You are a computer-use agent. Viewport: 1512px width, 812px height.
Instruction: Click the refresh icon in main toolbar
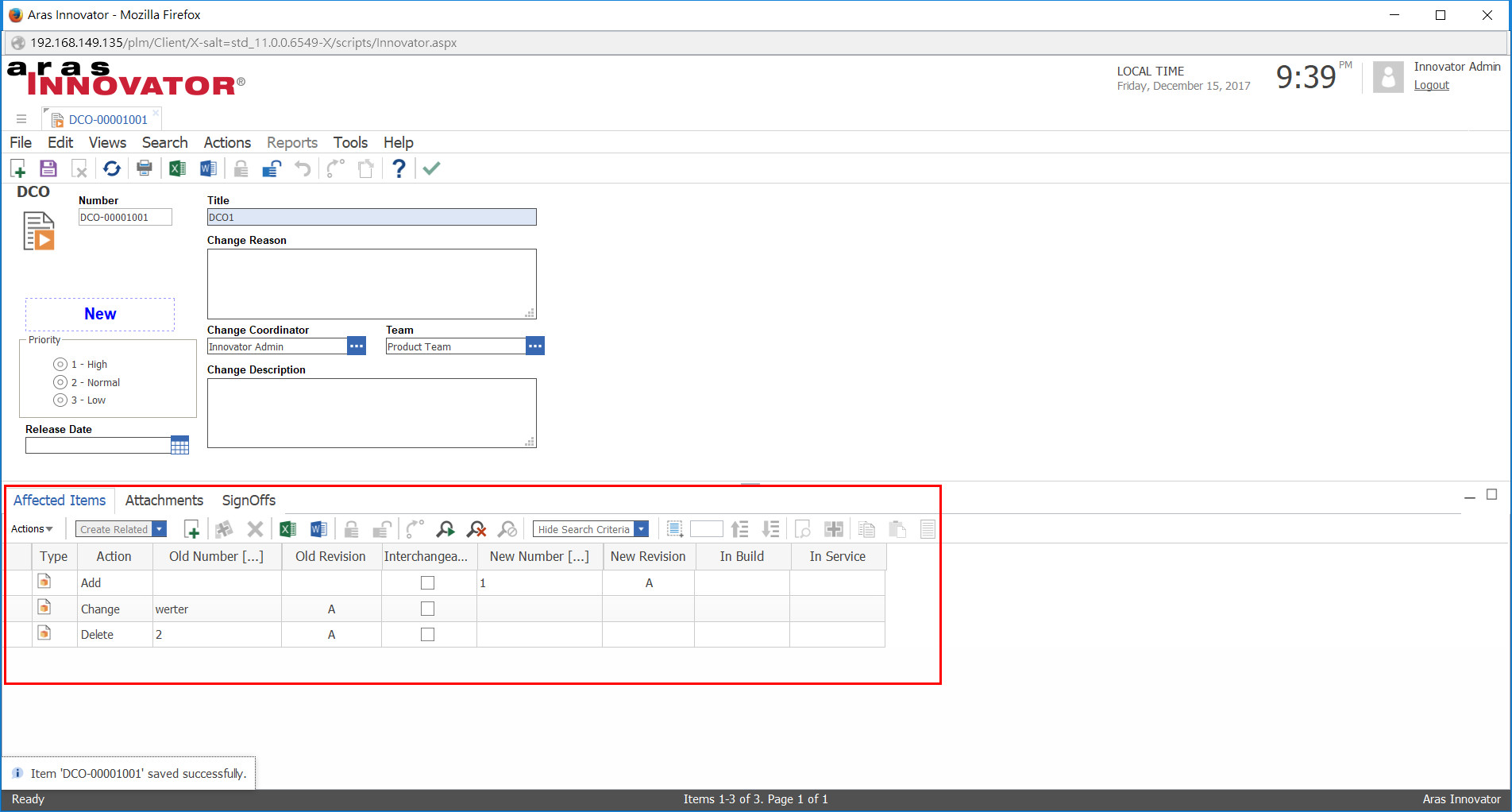click(112, 168)
